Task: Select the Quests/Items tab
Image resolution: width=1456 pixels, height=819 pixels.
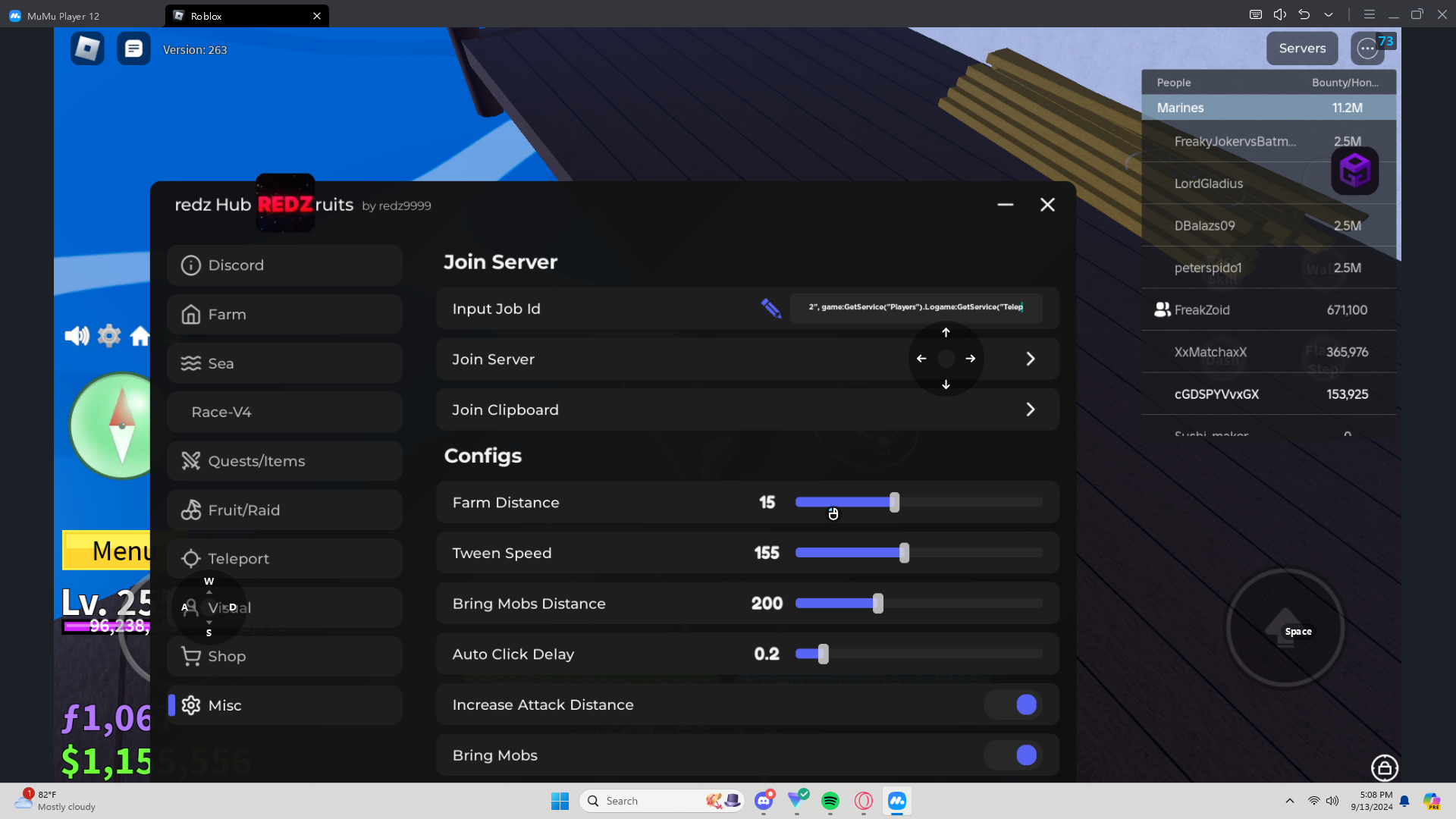Action: pos(284,461)
